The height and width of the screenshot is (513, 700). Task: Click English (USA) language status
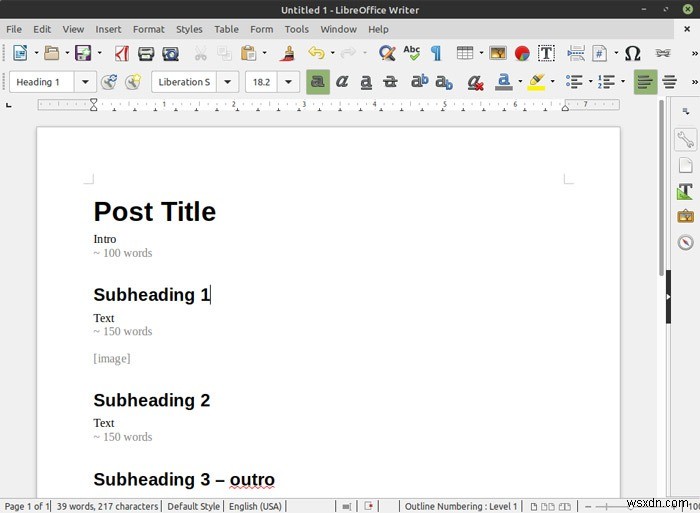point(255,506)
